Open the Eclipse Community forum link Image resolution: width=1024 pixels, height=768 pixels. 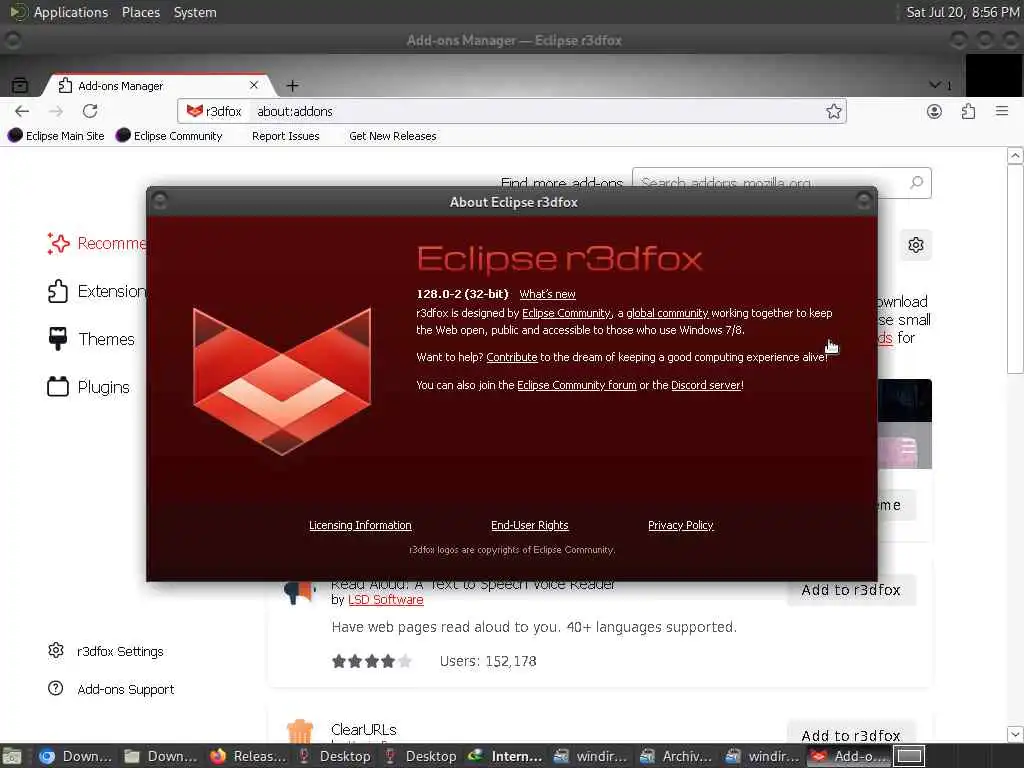(x=577, y=385)
